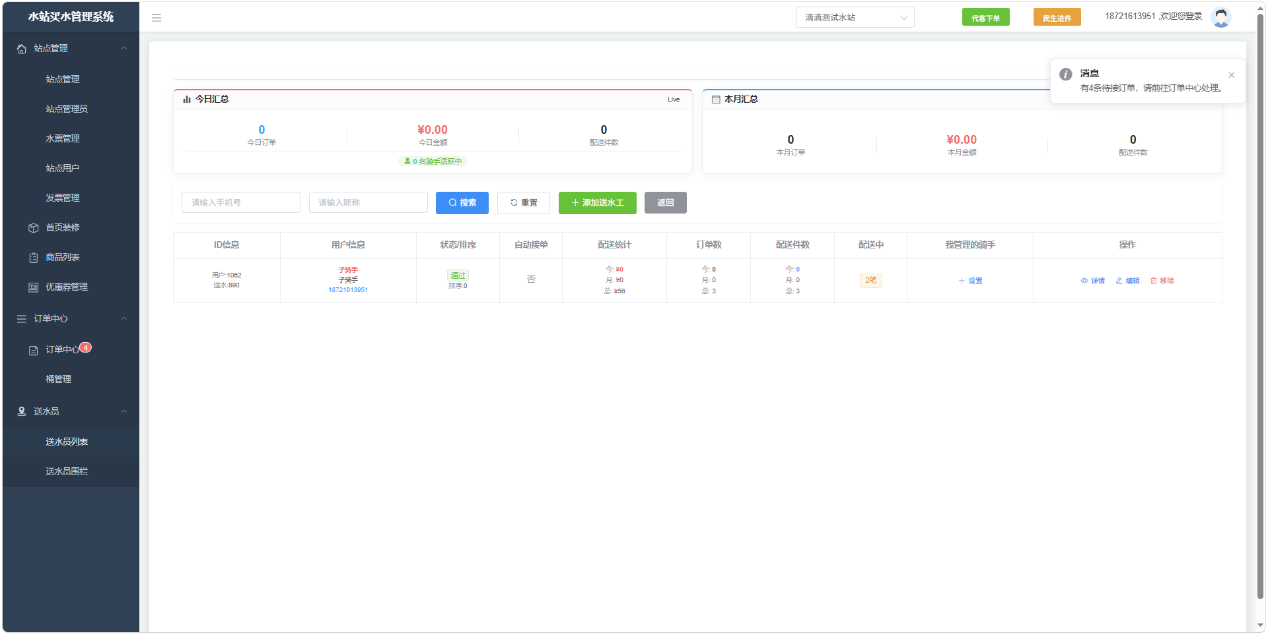Click the 商品列表 clipboard icon
Screen dimensions: 1268x634
[x=33, y=258]
